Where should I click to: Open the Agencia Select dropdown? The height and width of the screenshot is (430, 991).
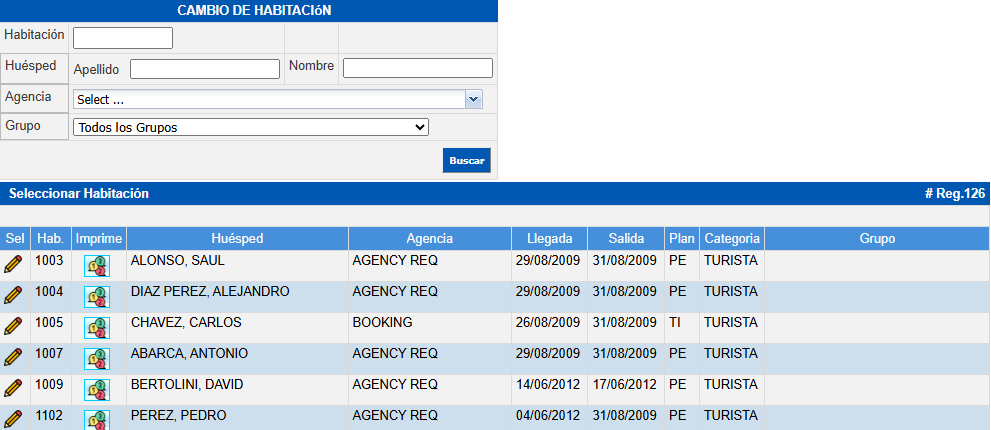(x=268, y=99)
